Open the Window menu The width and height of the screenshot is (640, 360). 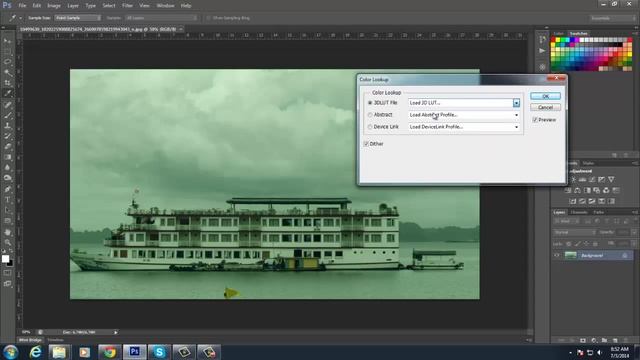click(x=165, y=6)
